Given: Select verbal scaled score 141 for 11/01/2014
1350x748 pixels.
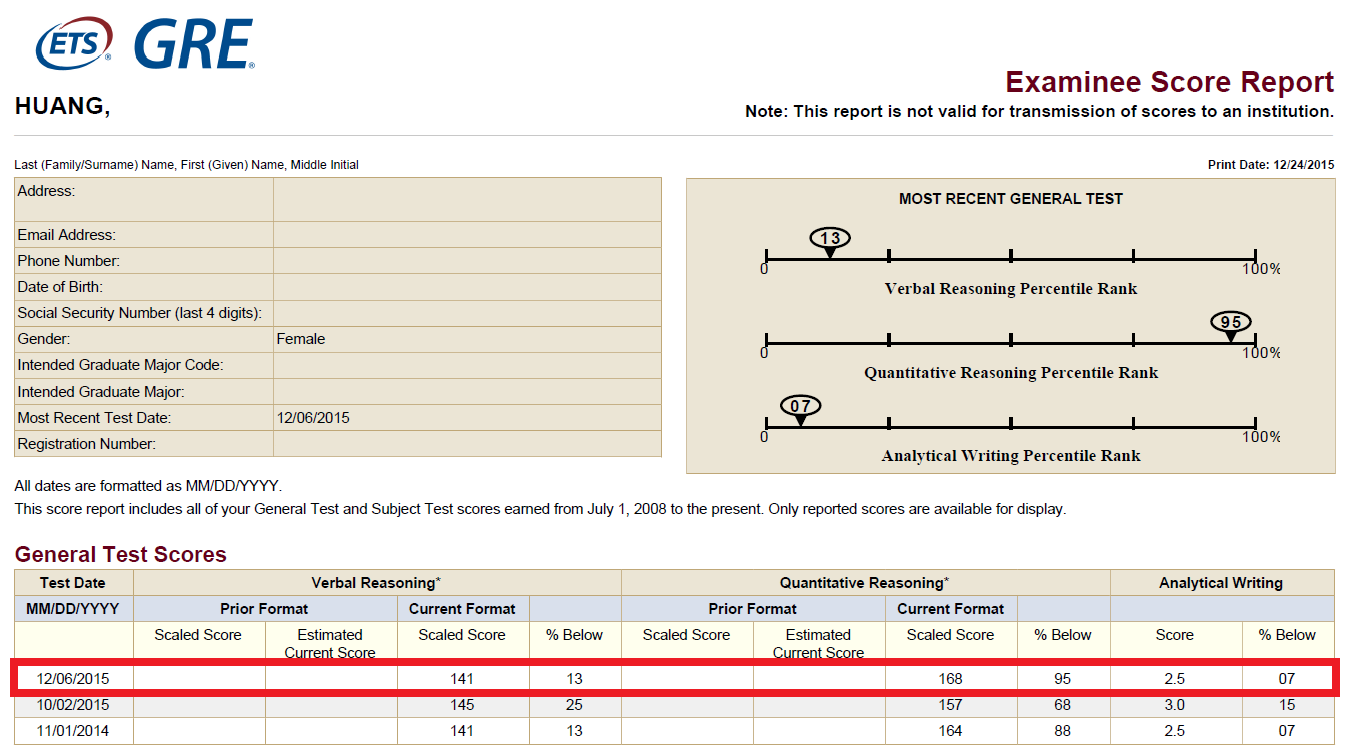Looking at the screenshot, I should coord(462,731).
